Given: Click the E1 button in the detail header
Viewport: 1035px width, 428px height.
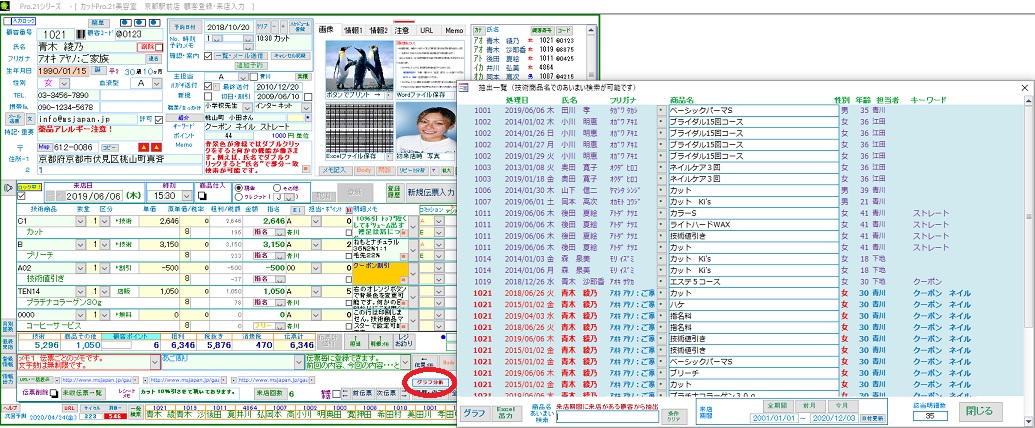Looking at the screenshot, I should [298, 209].
